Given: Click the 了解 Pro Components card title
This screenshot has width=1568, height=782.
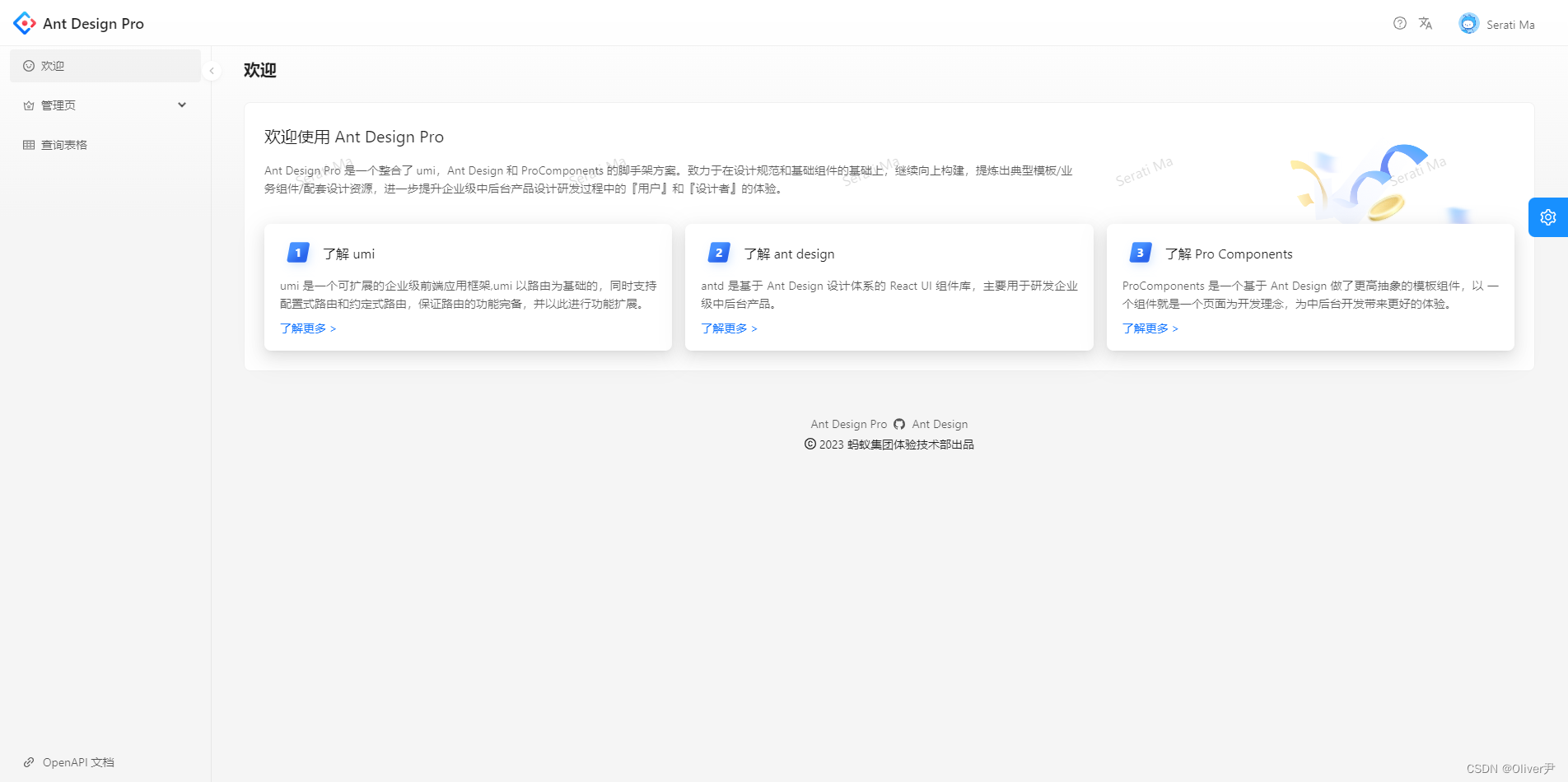Looking at the screenshot, I should 1229,254.
